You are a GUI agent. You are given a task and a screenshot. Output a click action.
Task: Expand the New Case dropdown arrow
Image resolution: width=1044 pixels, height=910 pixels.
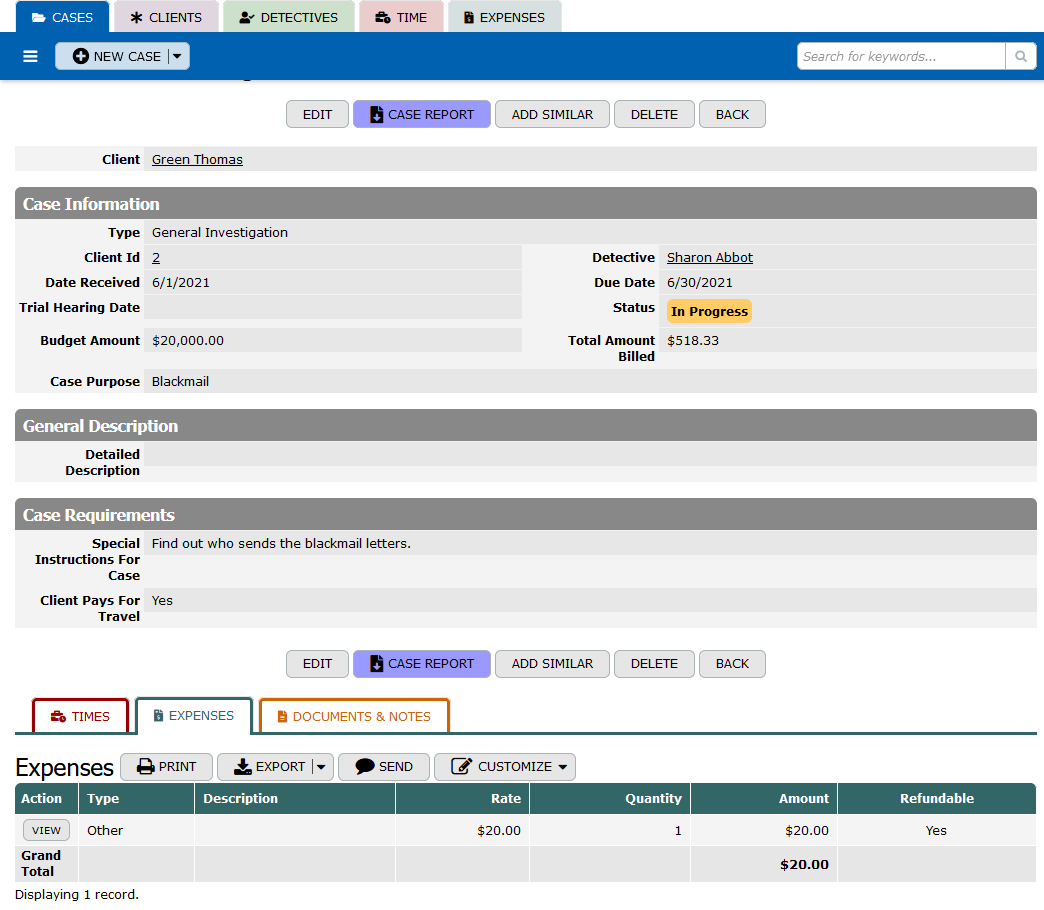(177, 57)
